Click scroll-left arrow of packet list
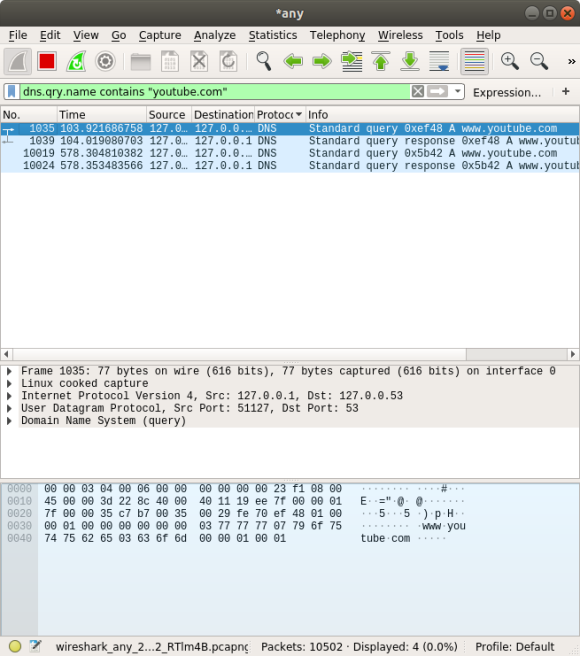Image resolution: width=580 pixels, height=656 pixels. coord(6,354)
